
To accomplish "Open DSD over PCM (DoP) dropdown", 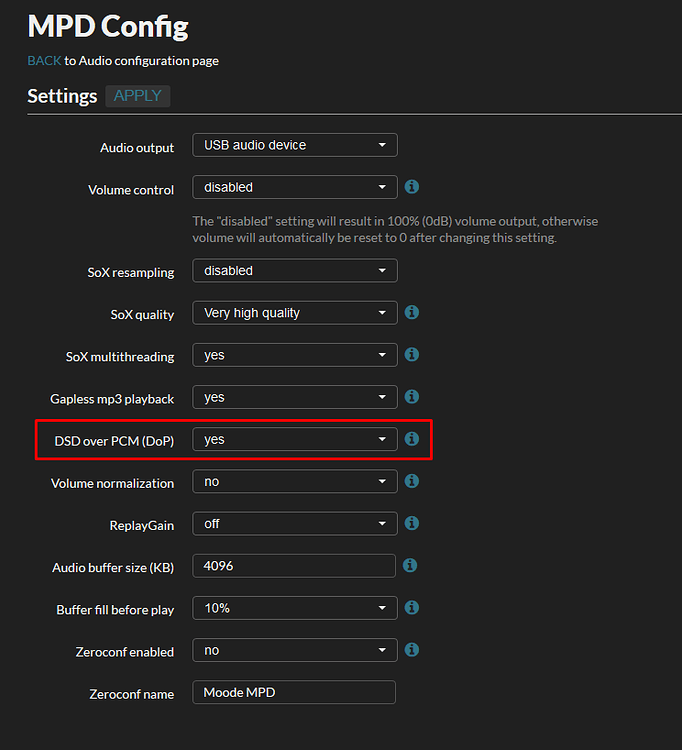I will [295, 439].
